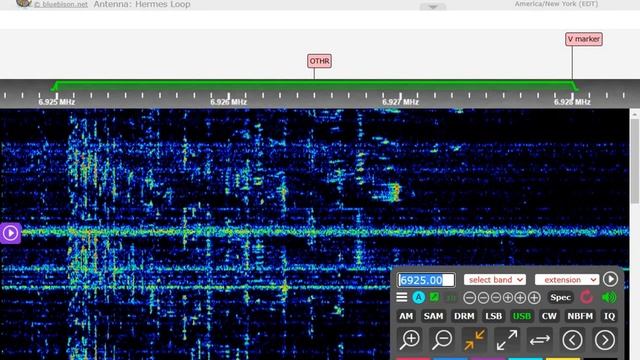Click the largest frequency step-down minus button
Image resolution: width=640 pixels, height=360 pixels.
coord(469,298)
